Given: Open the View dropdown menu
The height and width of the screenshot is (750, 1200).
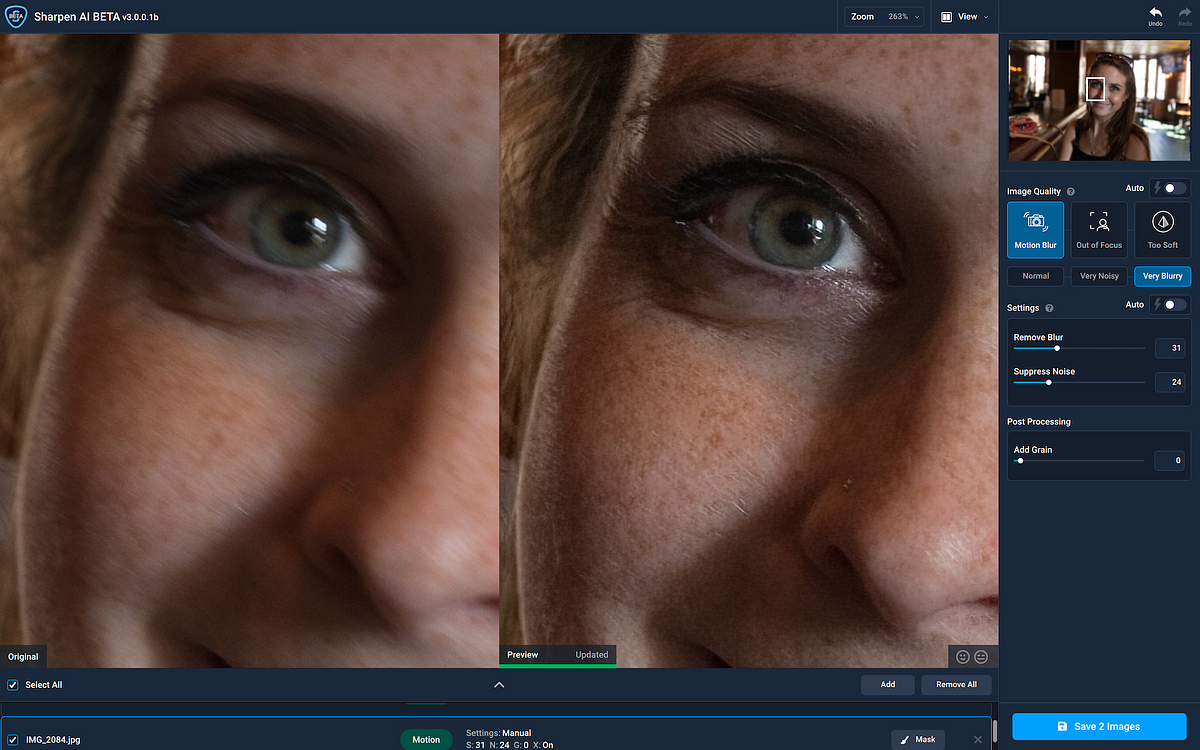Looking at the screenshot, I should tap(965, 17).
